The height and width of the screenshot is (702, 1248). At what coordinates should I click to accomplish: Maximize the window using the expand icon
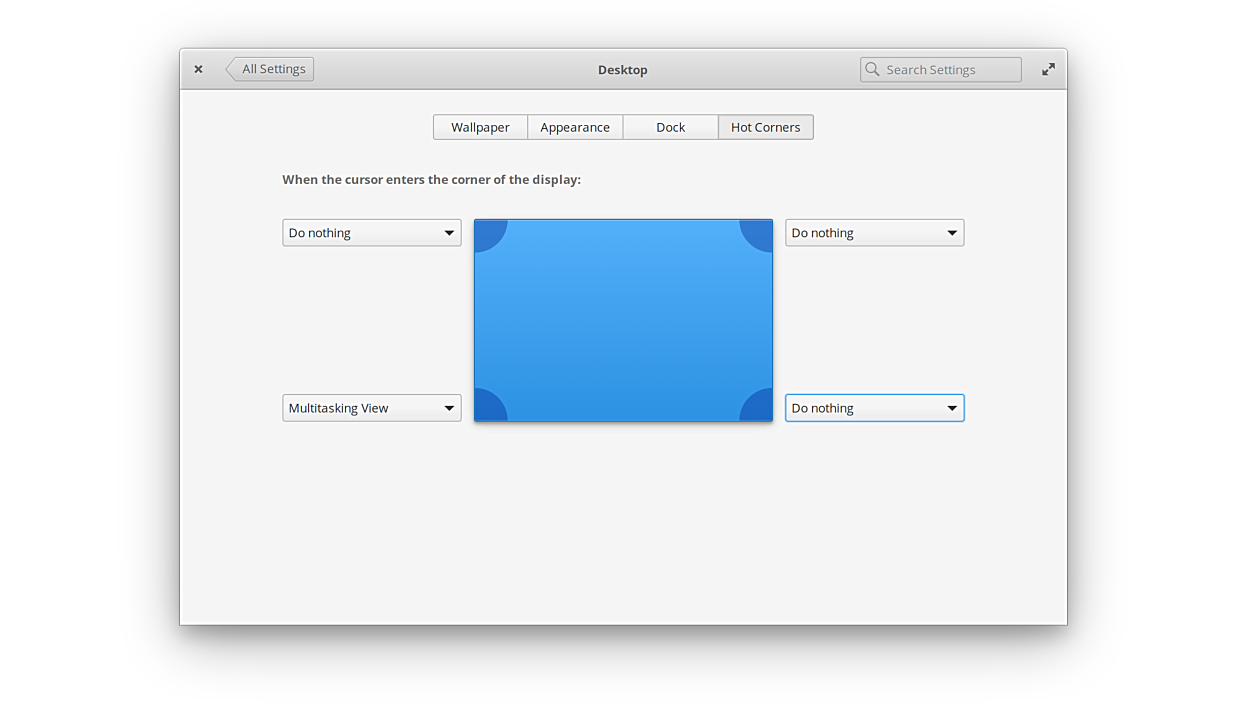point(1048,69)
